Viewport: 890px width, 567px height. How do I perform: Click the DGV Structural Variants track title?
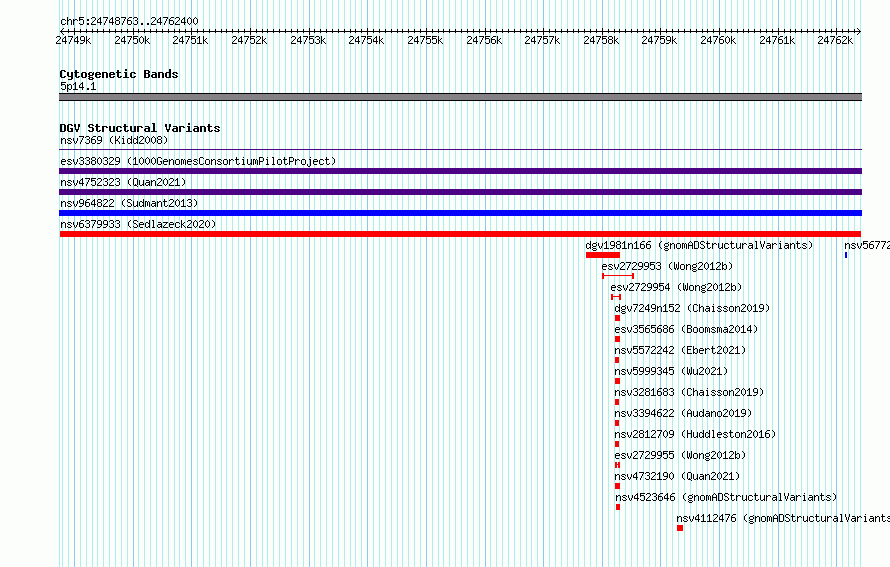tap(140, 128)
